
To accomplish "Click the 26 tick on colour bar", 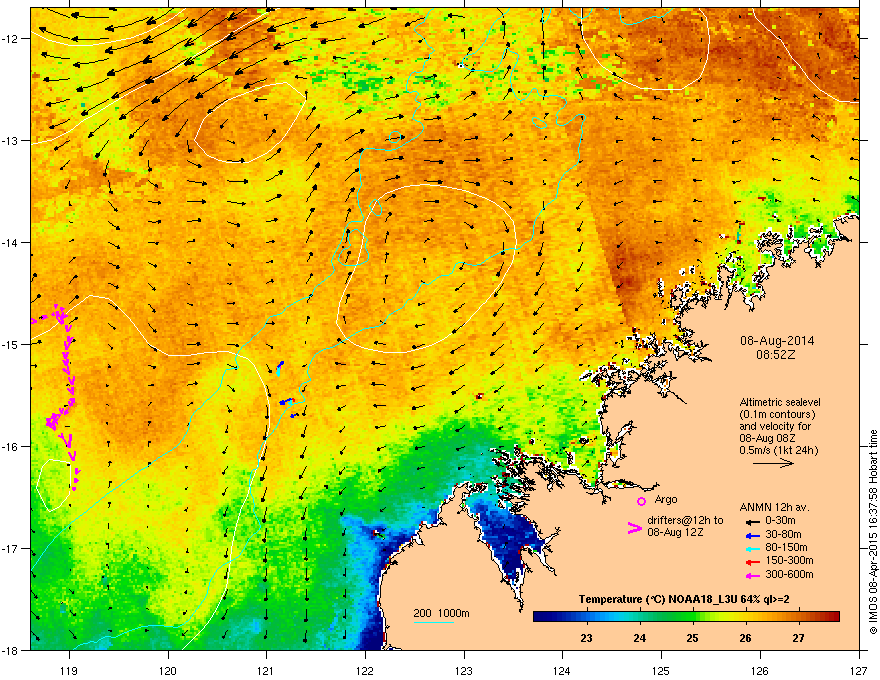I will (745, 638).
